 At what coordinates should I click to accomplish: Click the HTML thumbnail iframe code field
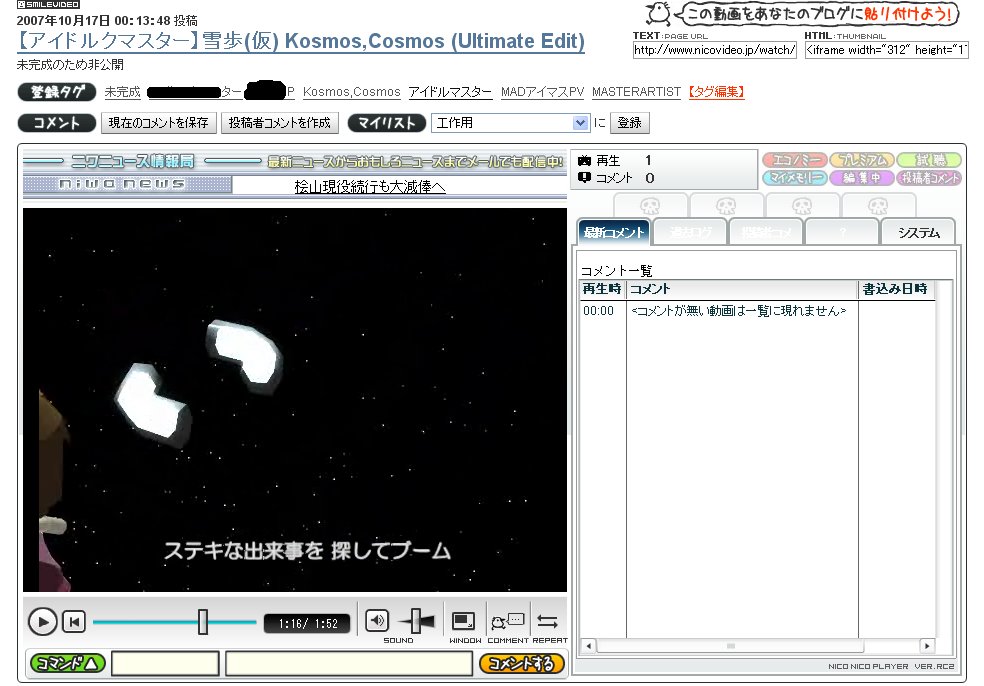(887, 50)
